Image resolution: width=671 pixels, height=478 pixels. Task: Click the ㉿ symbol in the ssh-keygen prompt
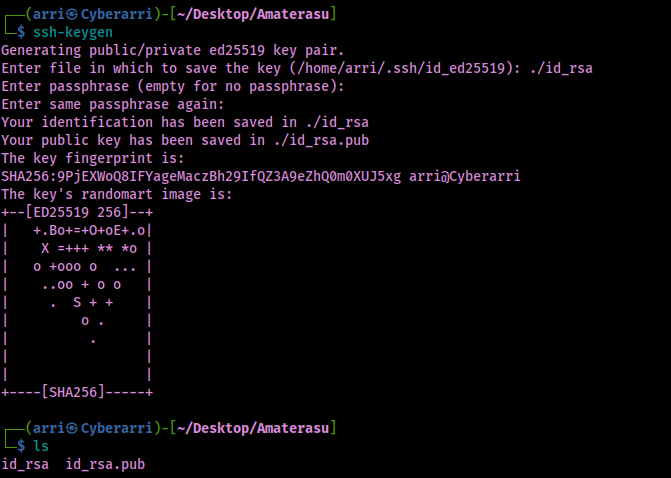(x=73, y=13)
